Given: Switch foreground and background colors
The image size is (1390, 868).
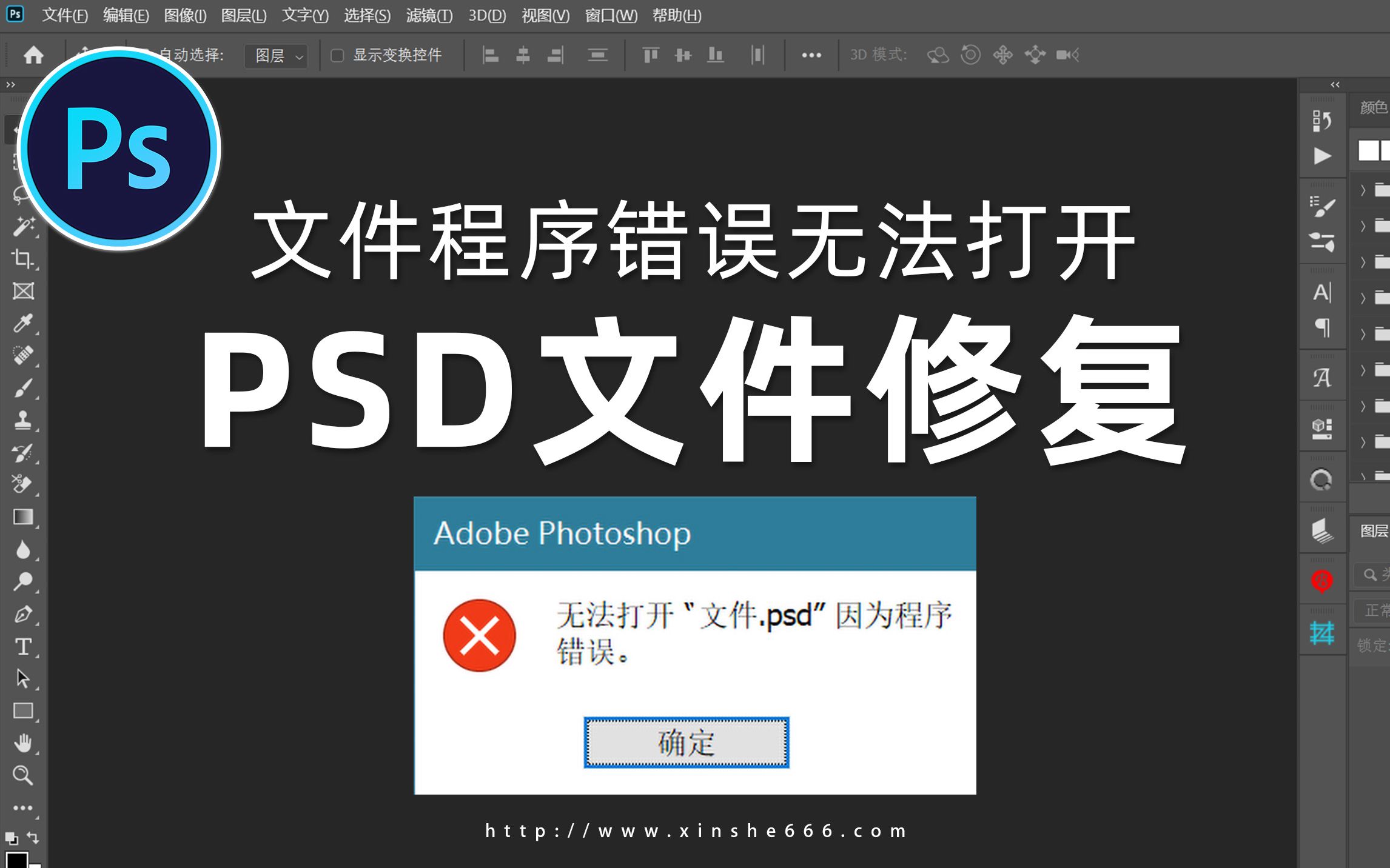Looking at the screenshot, I should 33,838.
